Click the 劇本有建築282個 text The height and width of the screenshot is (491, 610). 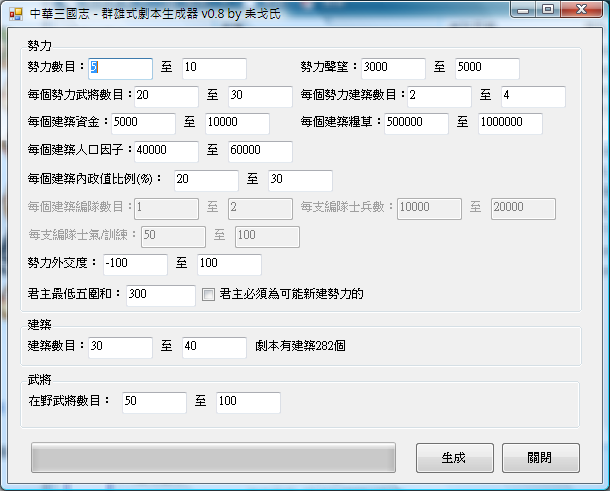(x=300, y=345)
